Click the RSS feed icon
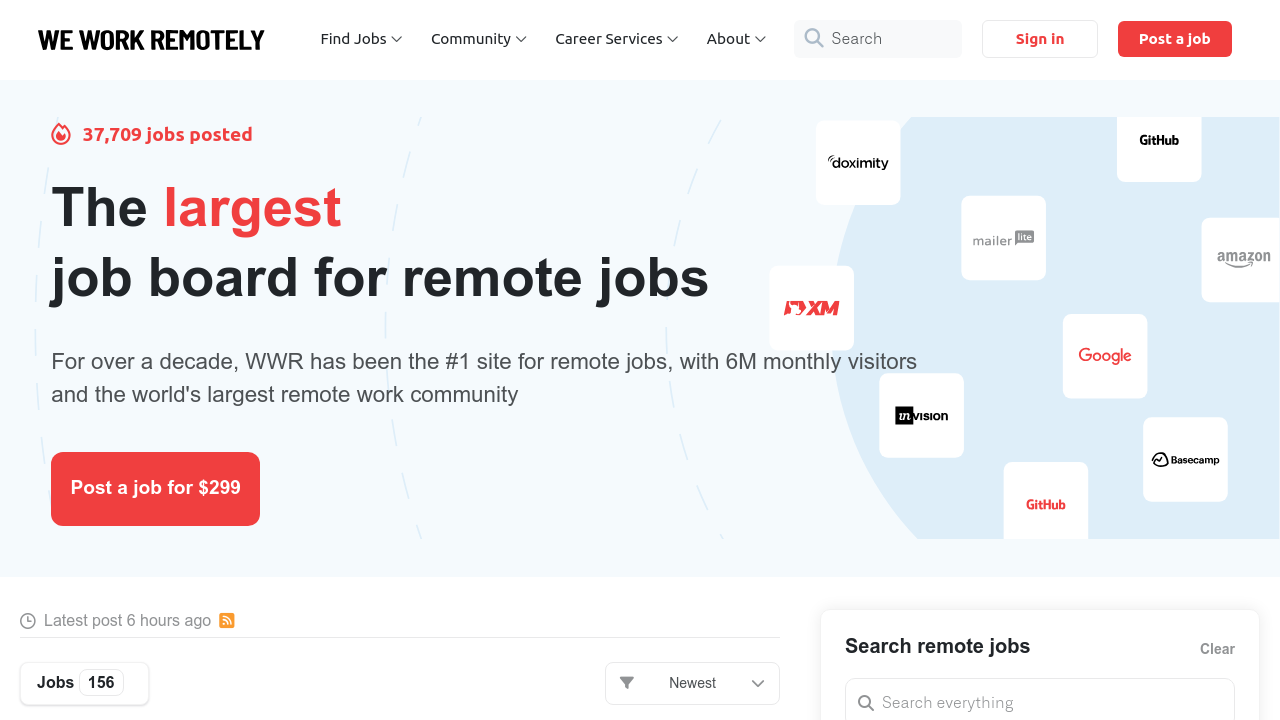 click(x=227, y=620)
